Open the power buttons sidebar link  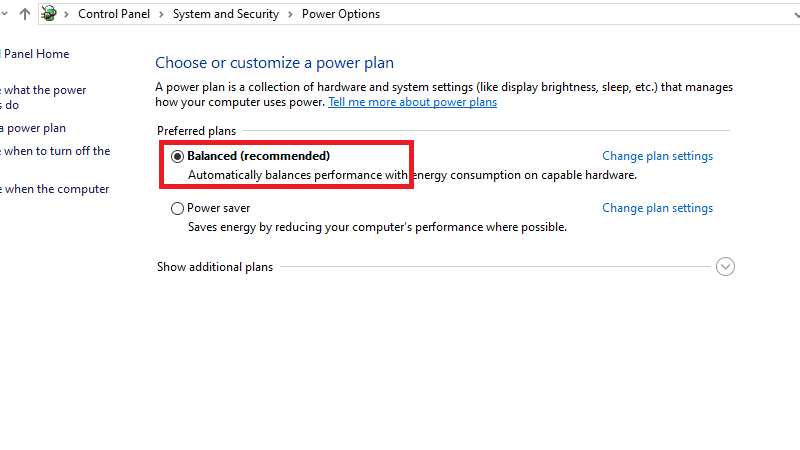coord(43,91)
